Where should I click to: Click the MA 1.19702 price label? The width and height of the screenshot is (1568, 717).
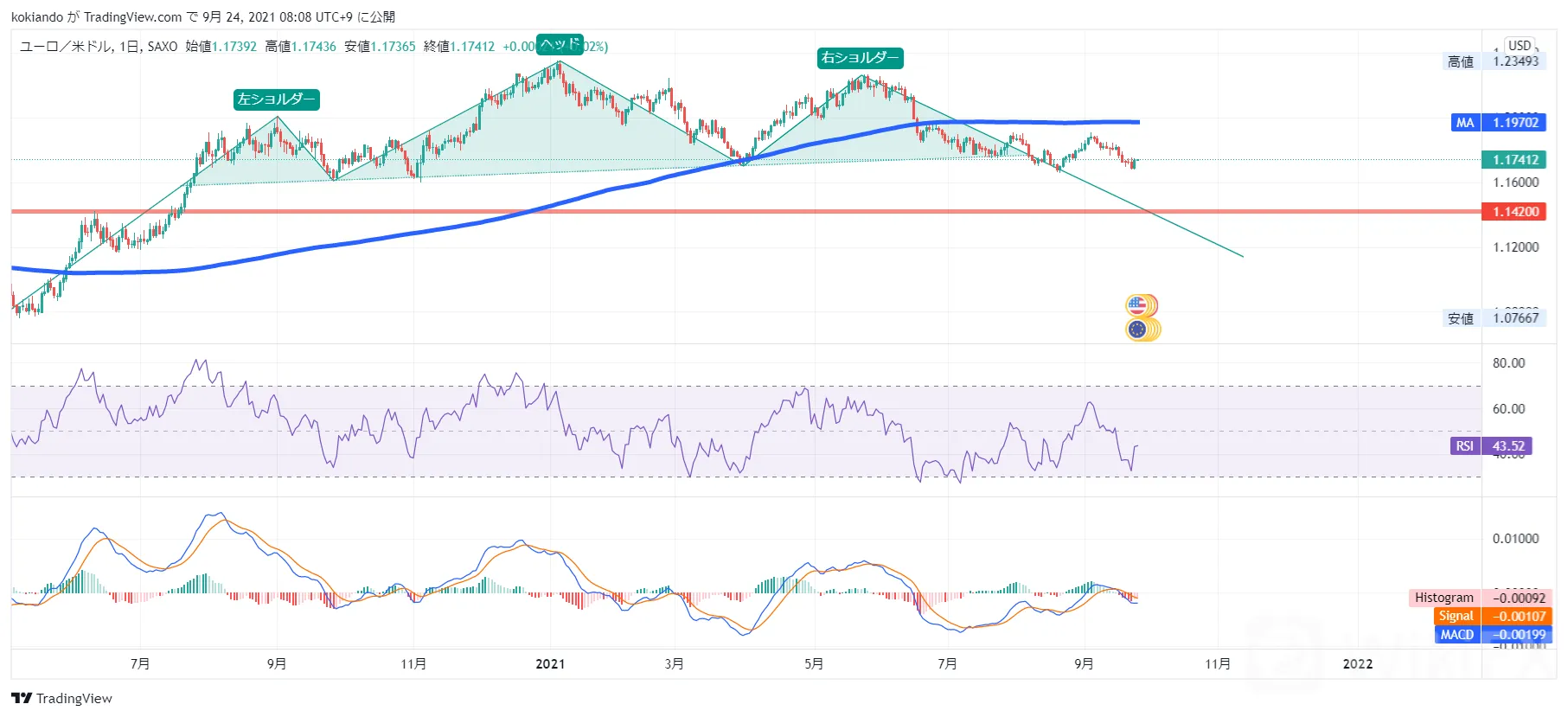1499,123
